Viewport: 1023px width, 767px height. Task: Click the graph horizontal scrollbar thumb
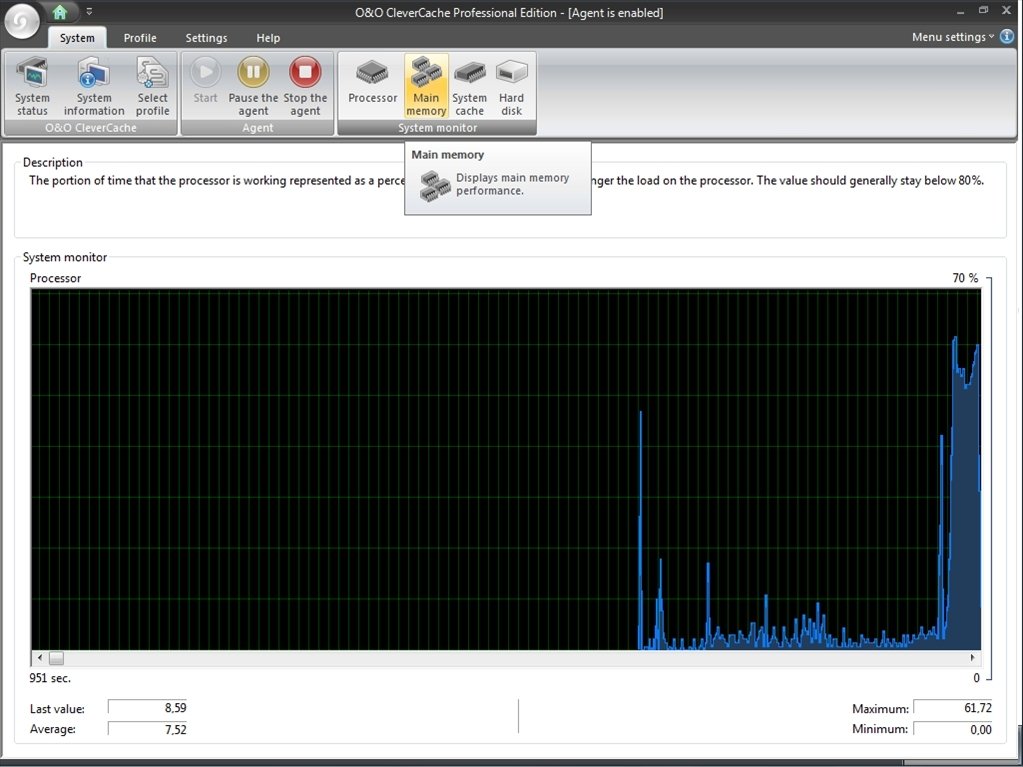click(x=56, y=657)
